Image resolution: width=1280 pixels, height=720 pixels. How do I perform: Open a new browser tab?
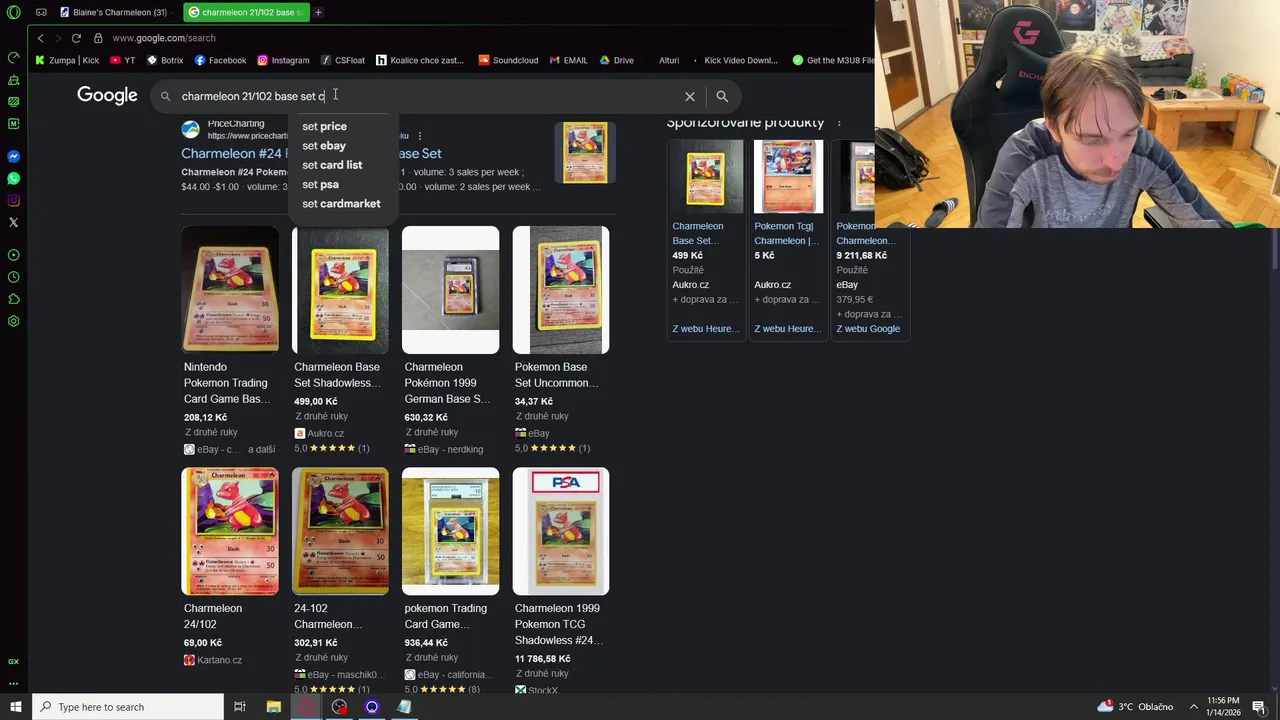318,12
